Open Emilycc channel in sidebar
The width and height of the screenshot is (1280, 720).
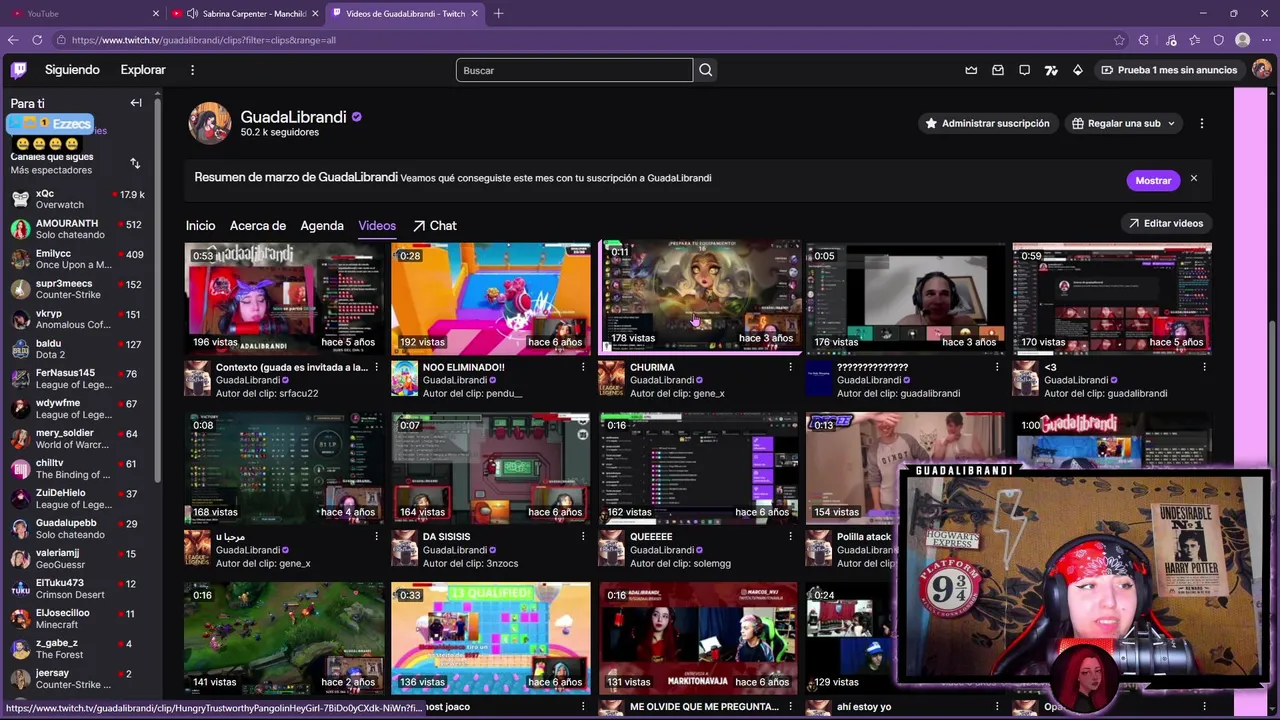pyautogui.click(x=78, y=259)
